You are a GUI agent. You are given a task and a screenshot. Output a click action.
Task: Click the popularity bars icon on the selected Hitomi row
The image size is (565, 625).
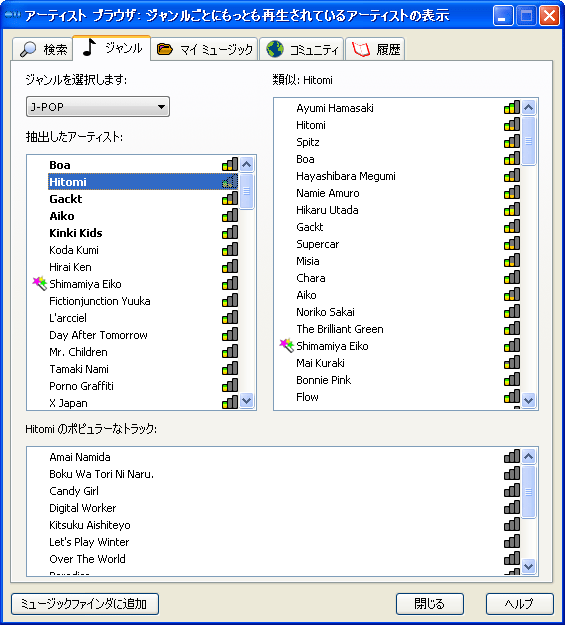click(230, 182)
